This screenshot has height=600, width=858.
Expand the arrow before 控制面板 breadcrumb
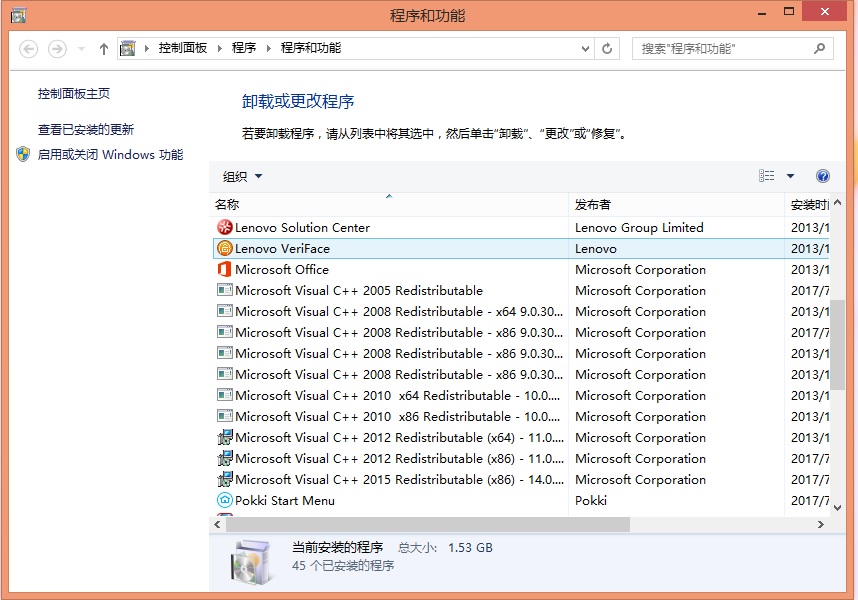click(147, 48)
